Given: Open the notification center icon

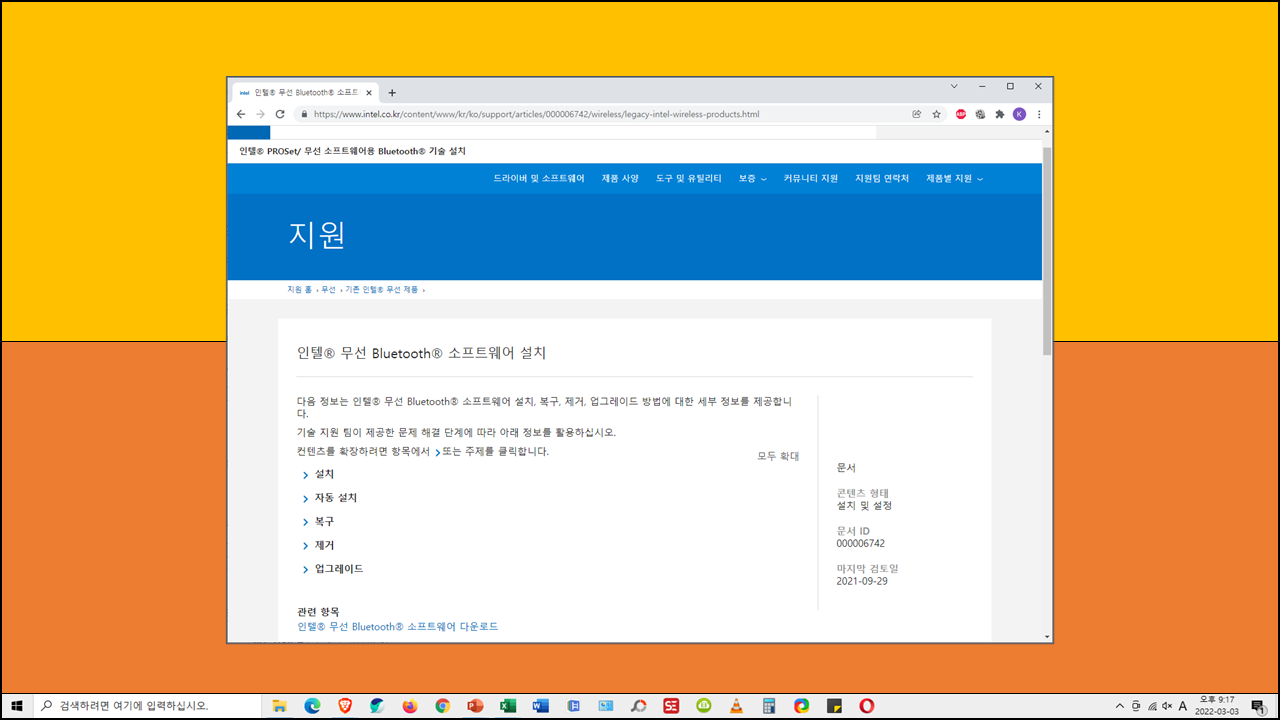Looking at the screenshot, I should coord(1259,706).
